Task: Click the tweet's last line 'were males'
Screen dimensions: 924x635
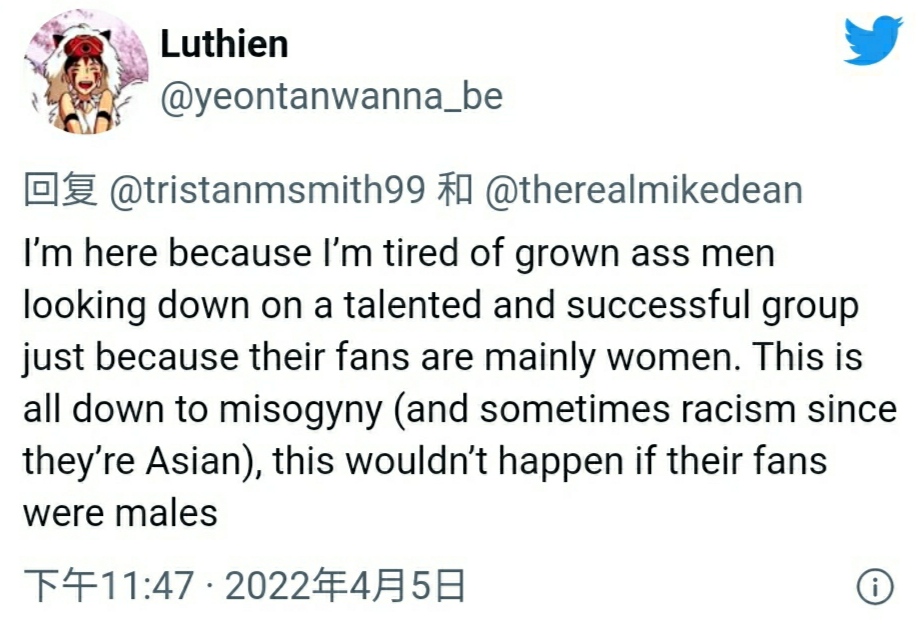Action: pos(120,512)
